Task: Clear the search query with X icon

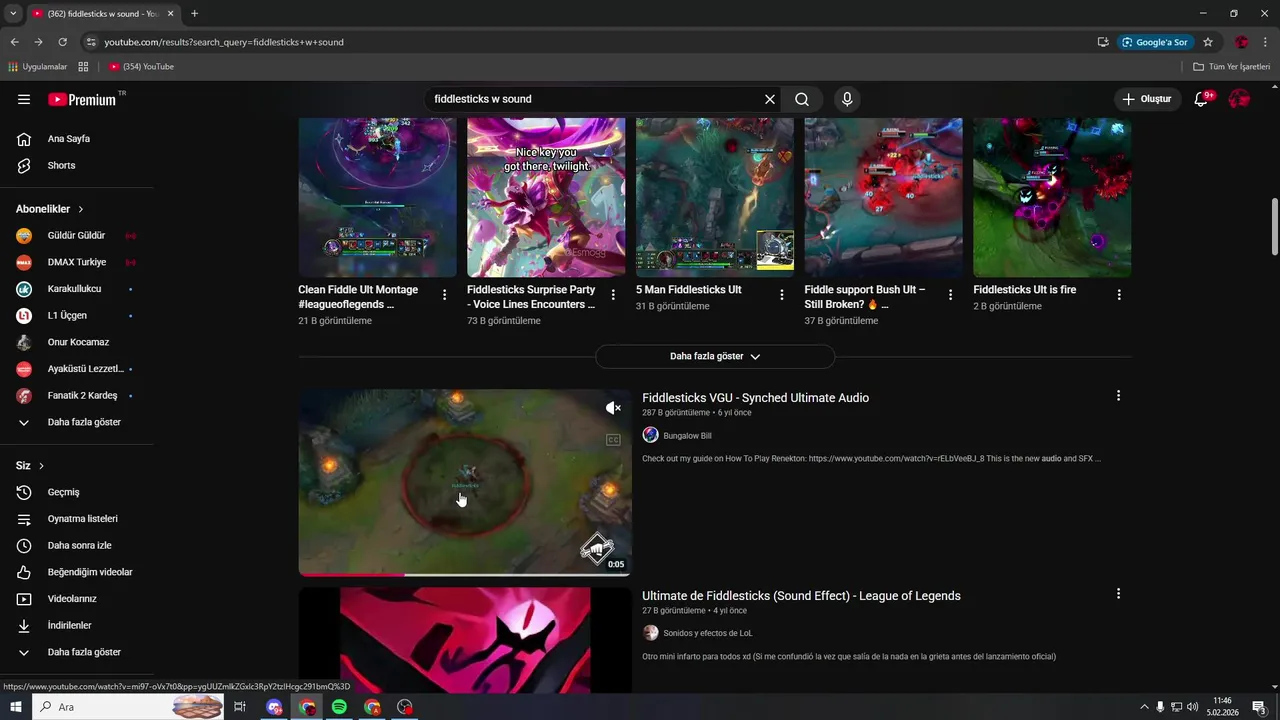Action: pos(770,99)
